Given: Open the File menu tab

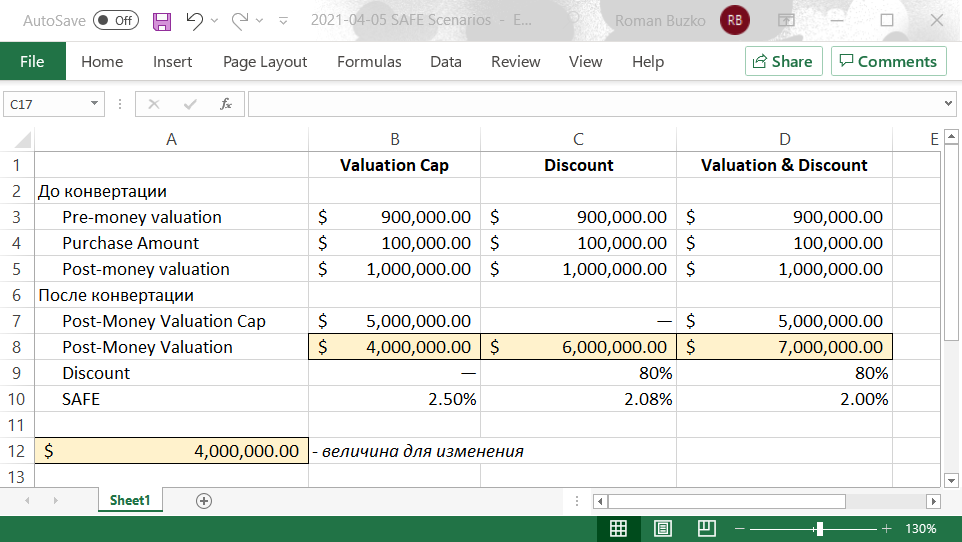Looking at the screenshot, I should (32, 62).
